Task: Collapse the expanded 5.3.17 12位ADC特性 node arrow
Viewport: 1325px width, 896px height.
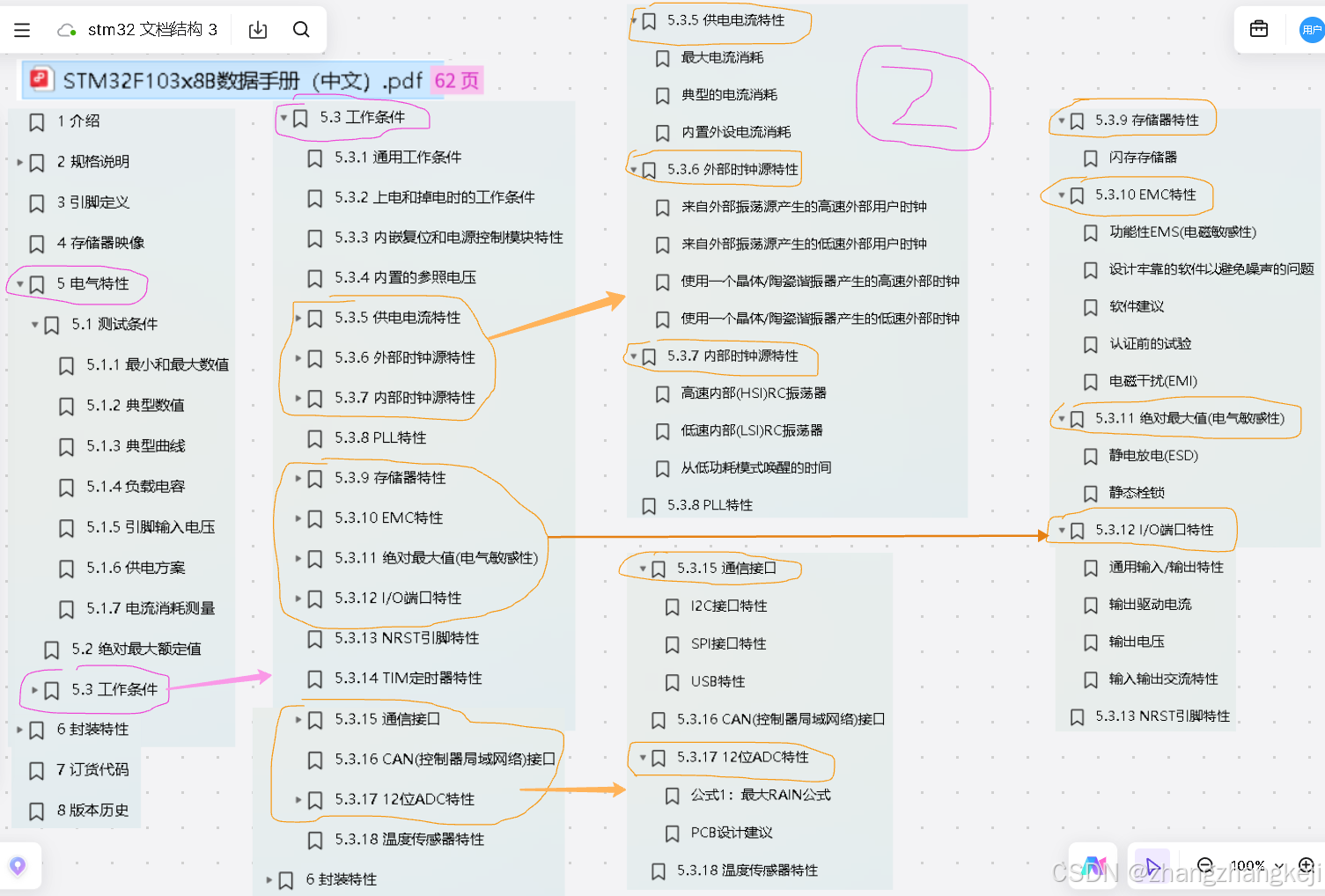Action: [x=644, y=758]
